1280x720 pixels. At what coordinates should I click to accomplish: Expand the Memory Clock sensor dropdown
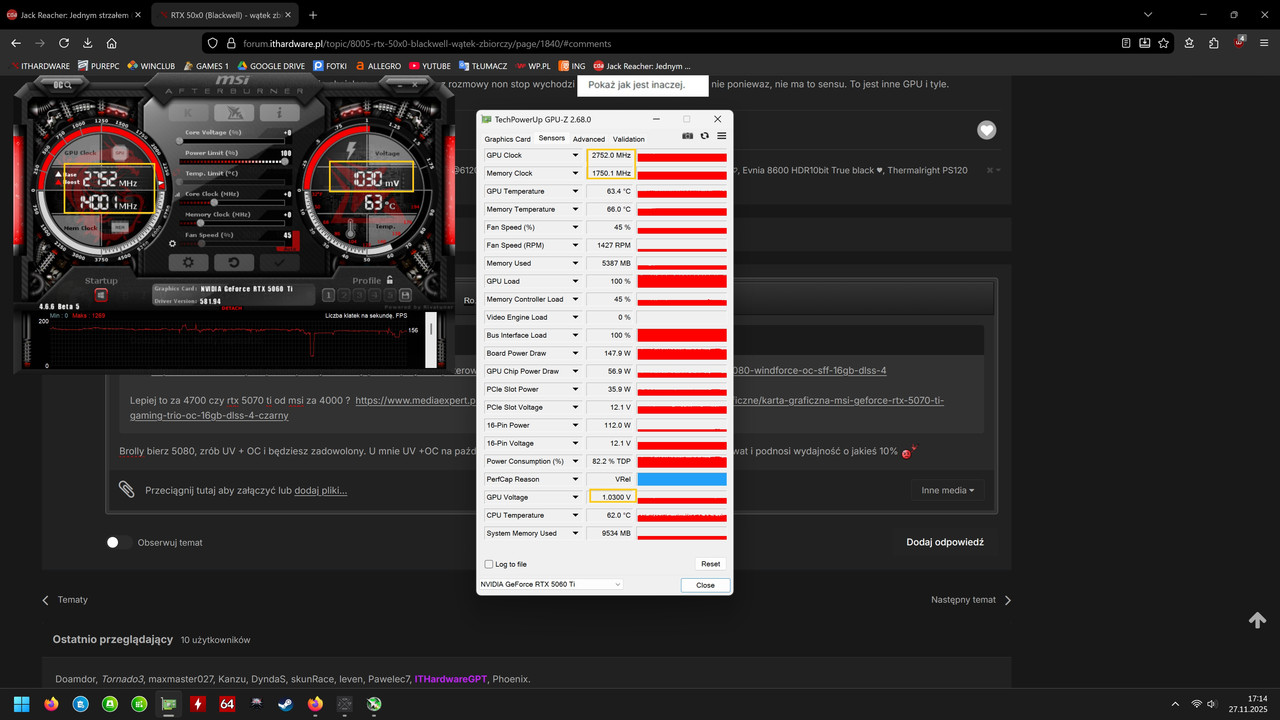(x=575, y=173)
